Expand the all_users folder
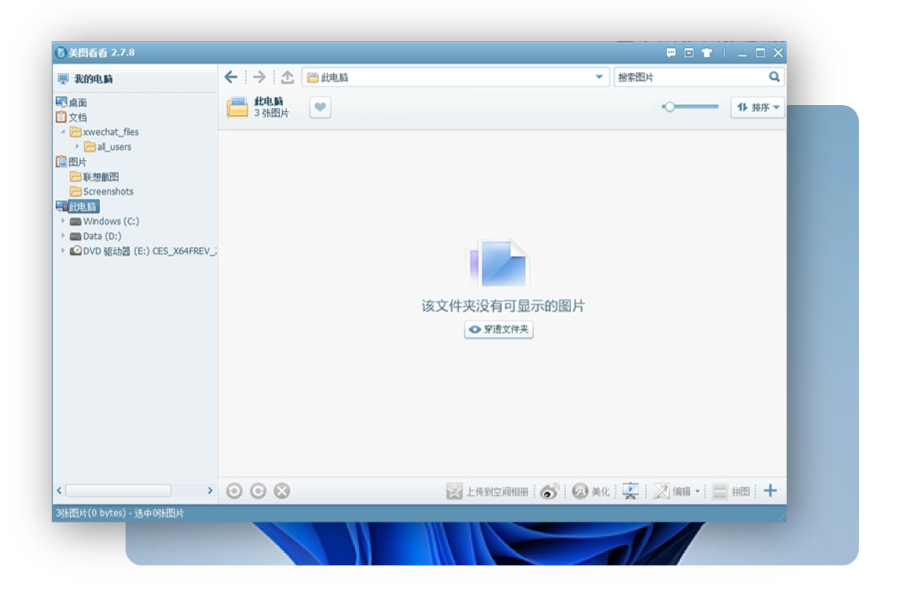The image size is (900, 600). tap(77, 146)
